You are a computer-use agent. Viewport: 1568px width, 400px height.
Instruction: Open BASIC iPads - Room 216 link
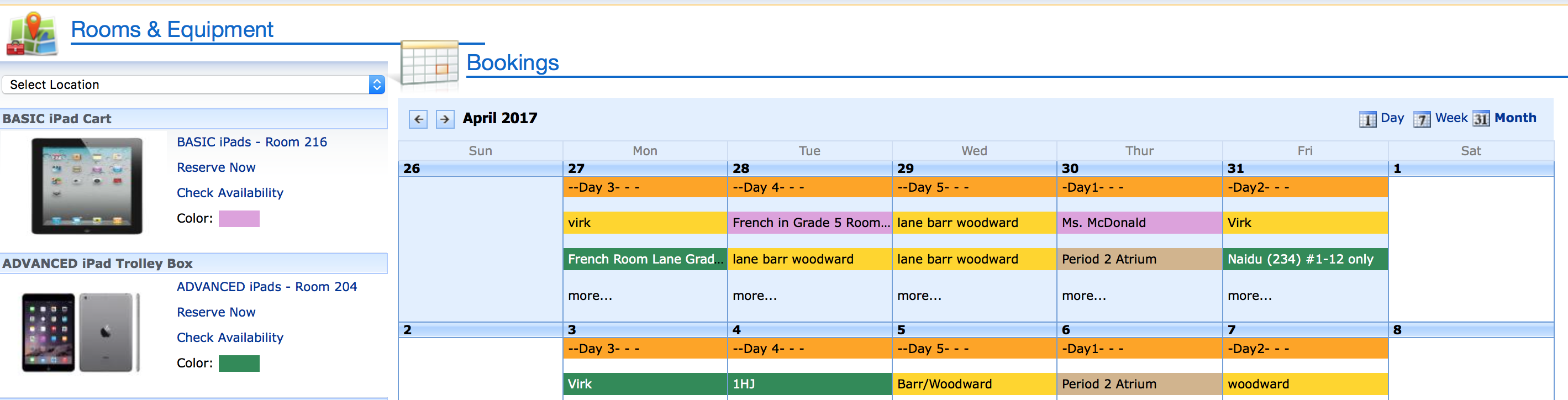tap(252, 142)
